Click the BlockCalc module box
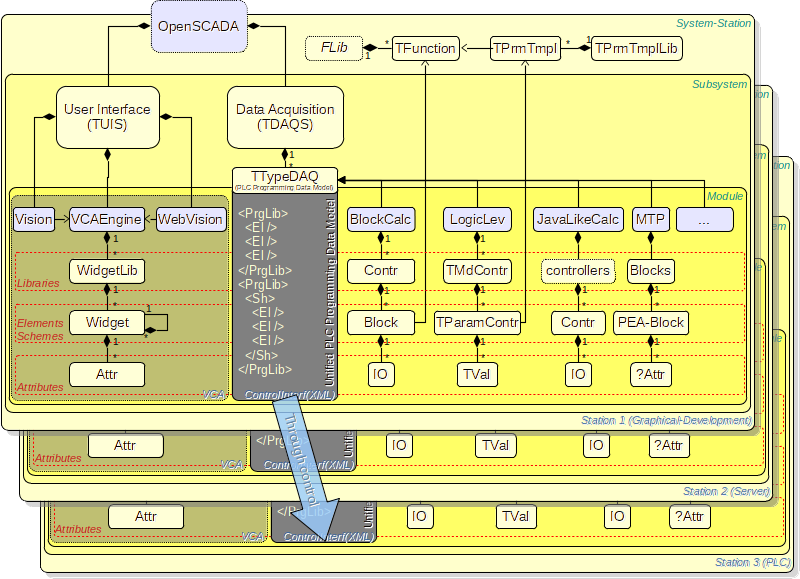The height and width of the screenshot is (579, 800). point(381,219)
